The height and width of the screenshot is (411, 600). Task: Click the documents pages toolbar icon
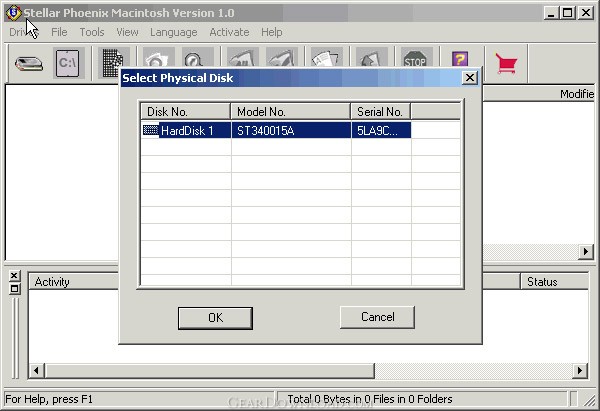tap(326, 58)
